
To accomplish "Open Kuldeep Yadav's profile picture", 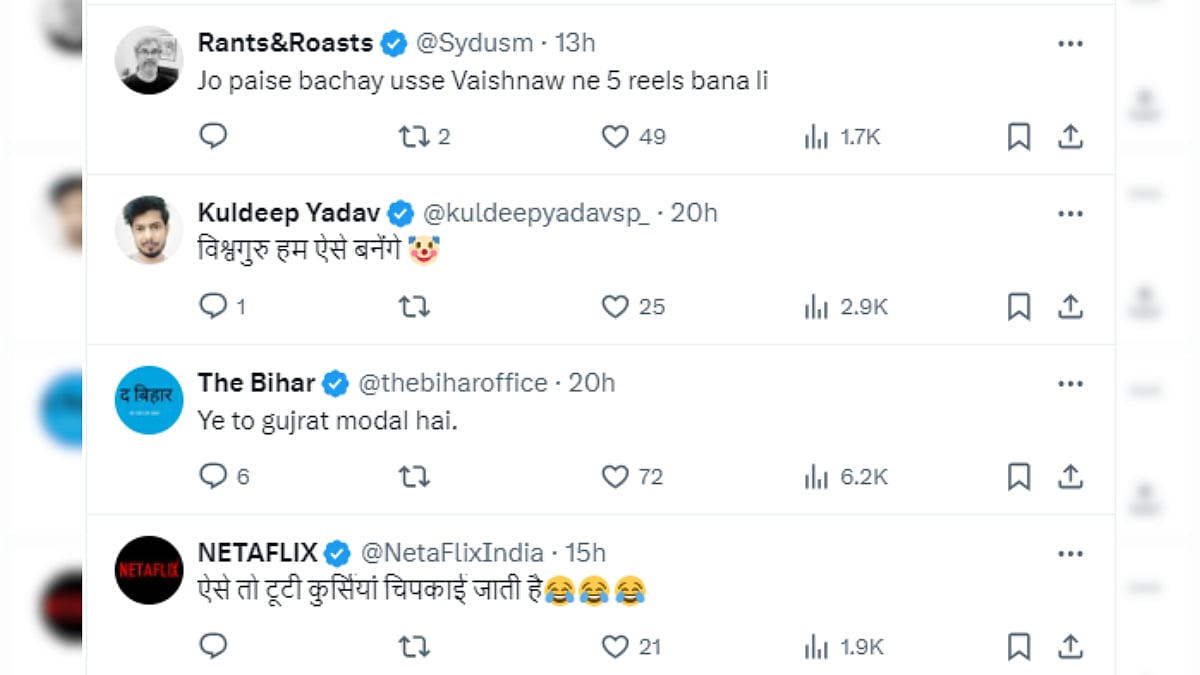I will (149, 230).
